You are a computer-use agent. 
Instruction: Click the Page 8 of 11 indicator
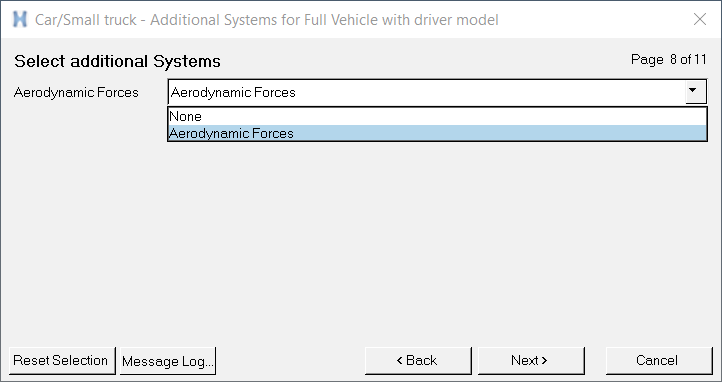pos(669,59)
